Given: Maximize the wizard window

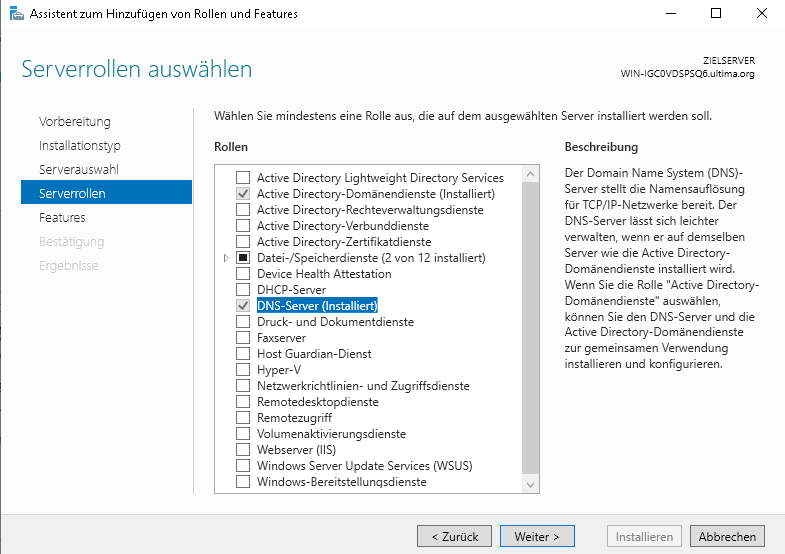Looking at the screenshot, I should coord(716,14).
